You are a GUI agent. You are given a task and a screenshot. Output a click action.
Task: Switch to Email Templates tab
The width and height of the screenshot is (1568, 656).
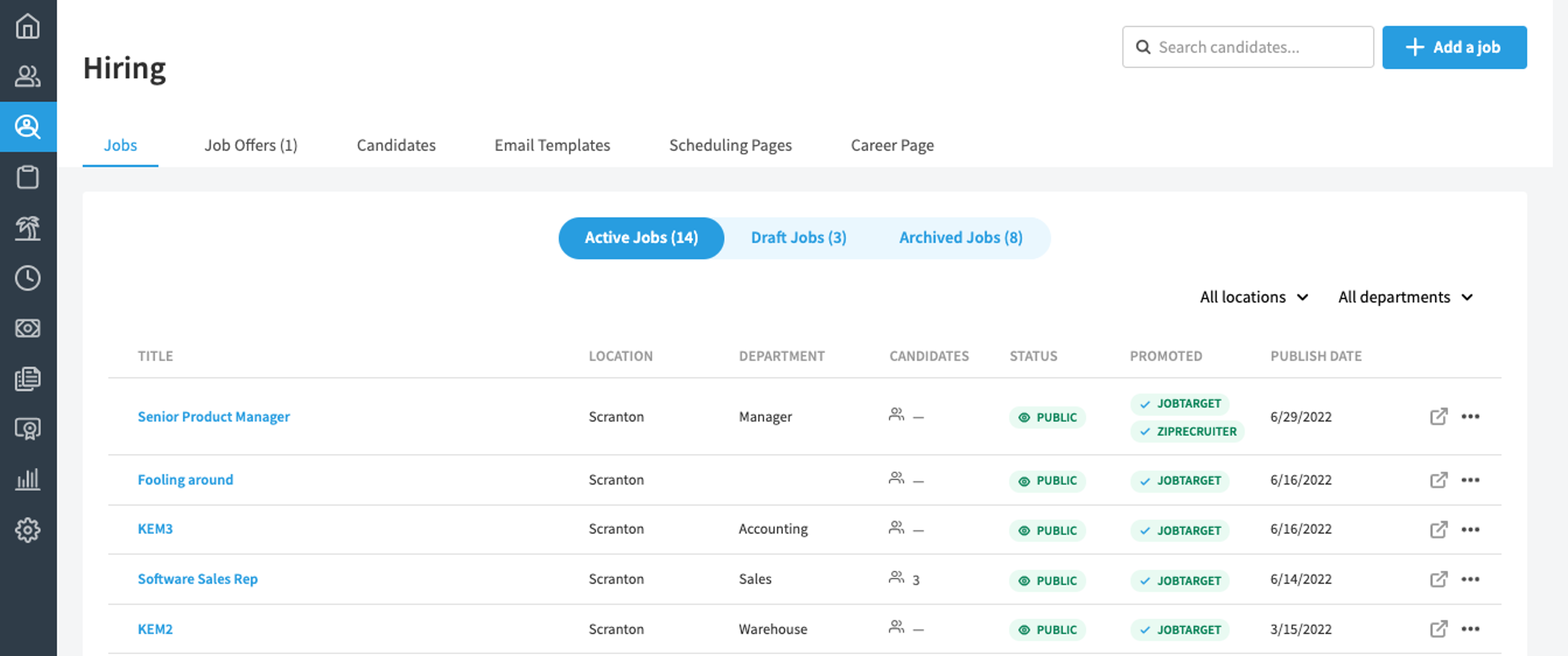click(552, 145)
